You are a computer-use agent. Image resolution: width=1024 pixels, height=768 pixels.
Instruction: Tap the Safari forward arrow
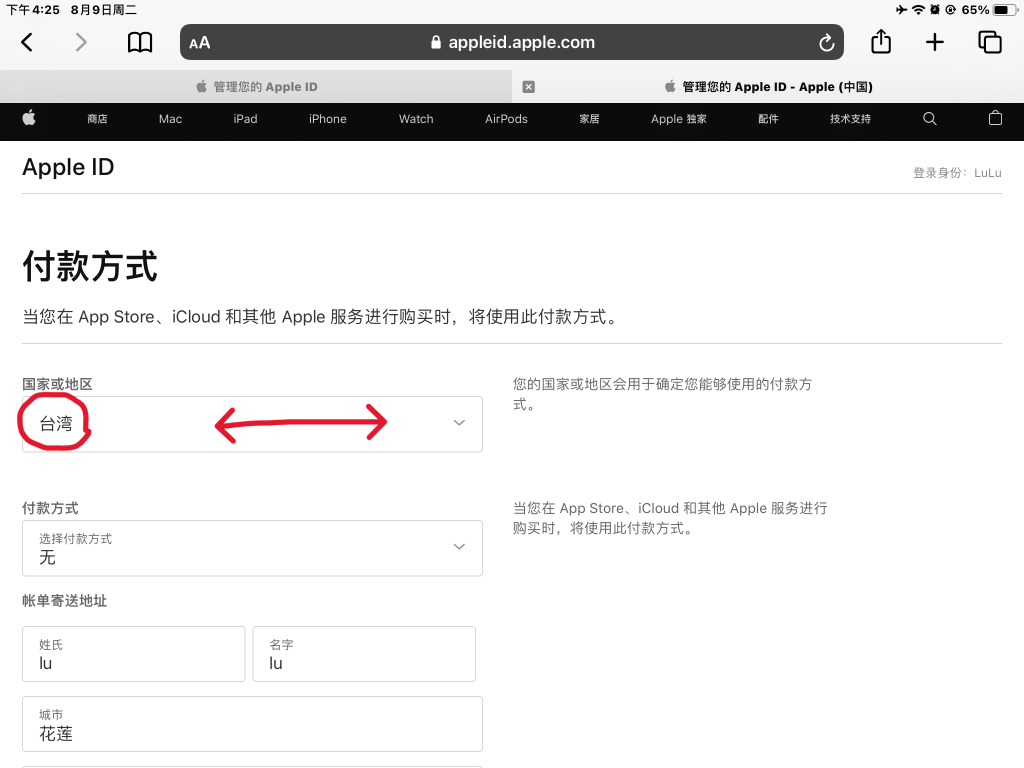coord(81,42)
